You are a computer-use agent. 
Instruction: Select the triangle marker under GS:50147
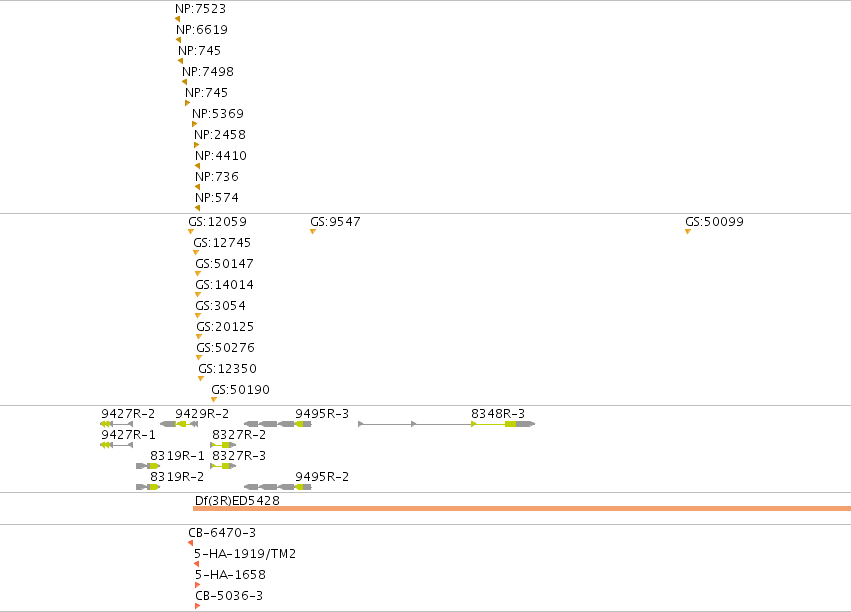tap(198, 273)
